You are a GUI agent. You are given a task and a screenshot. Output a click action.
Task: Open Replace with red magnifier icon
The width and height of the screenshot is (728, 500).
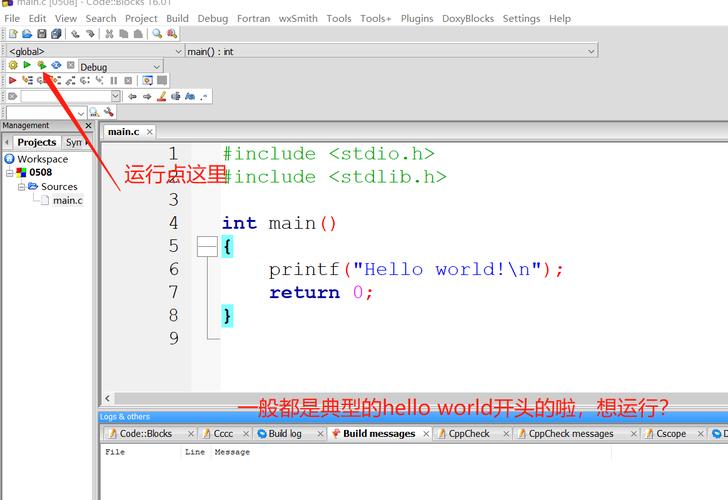pyautogui.click(x=172, y=34)
